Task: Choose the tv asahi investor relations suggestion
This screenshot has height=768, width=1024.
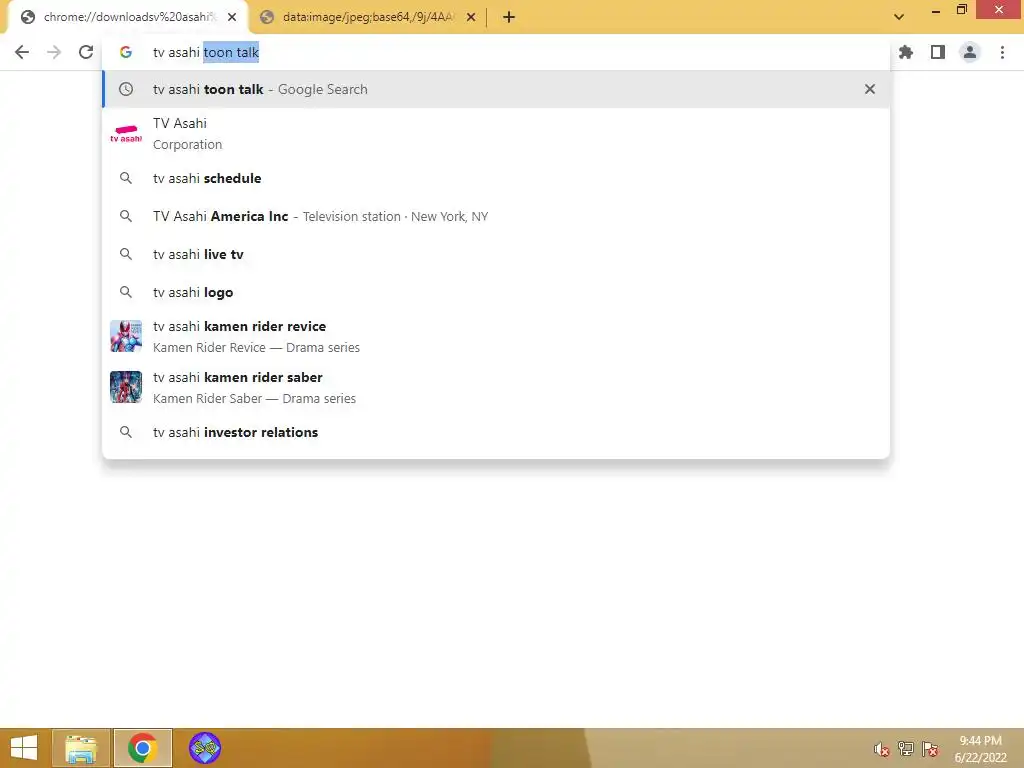Action: (x=496, y=432)
